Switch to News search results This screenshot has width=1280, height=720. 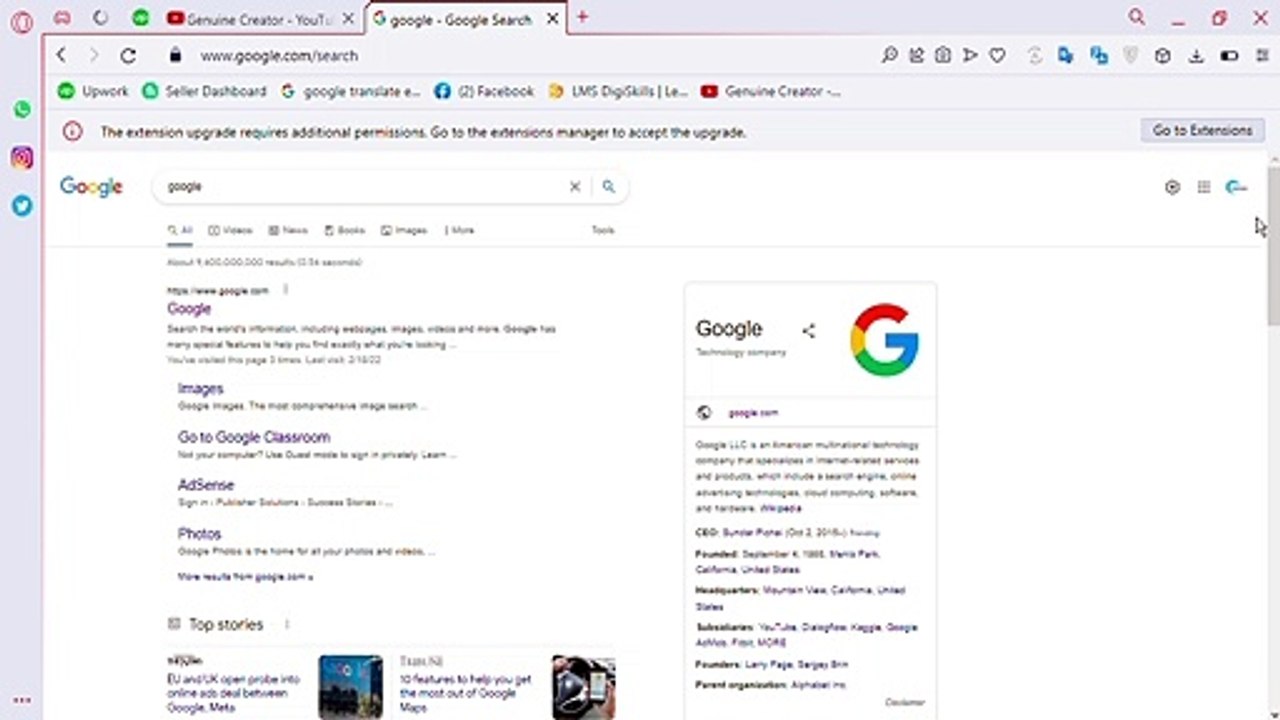tap(288, 230)
